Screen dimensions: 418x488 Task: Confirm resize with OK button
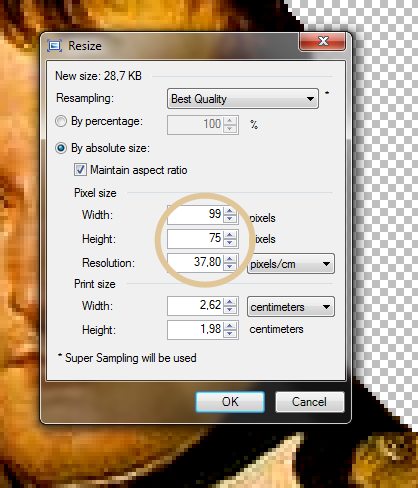point(230,402)
